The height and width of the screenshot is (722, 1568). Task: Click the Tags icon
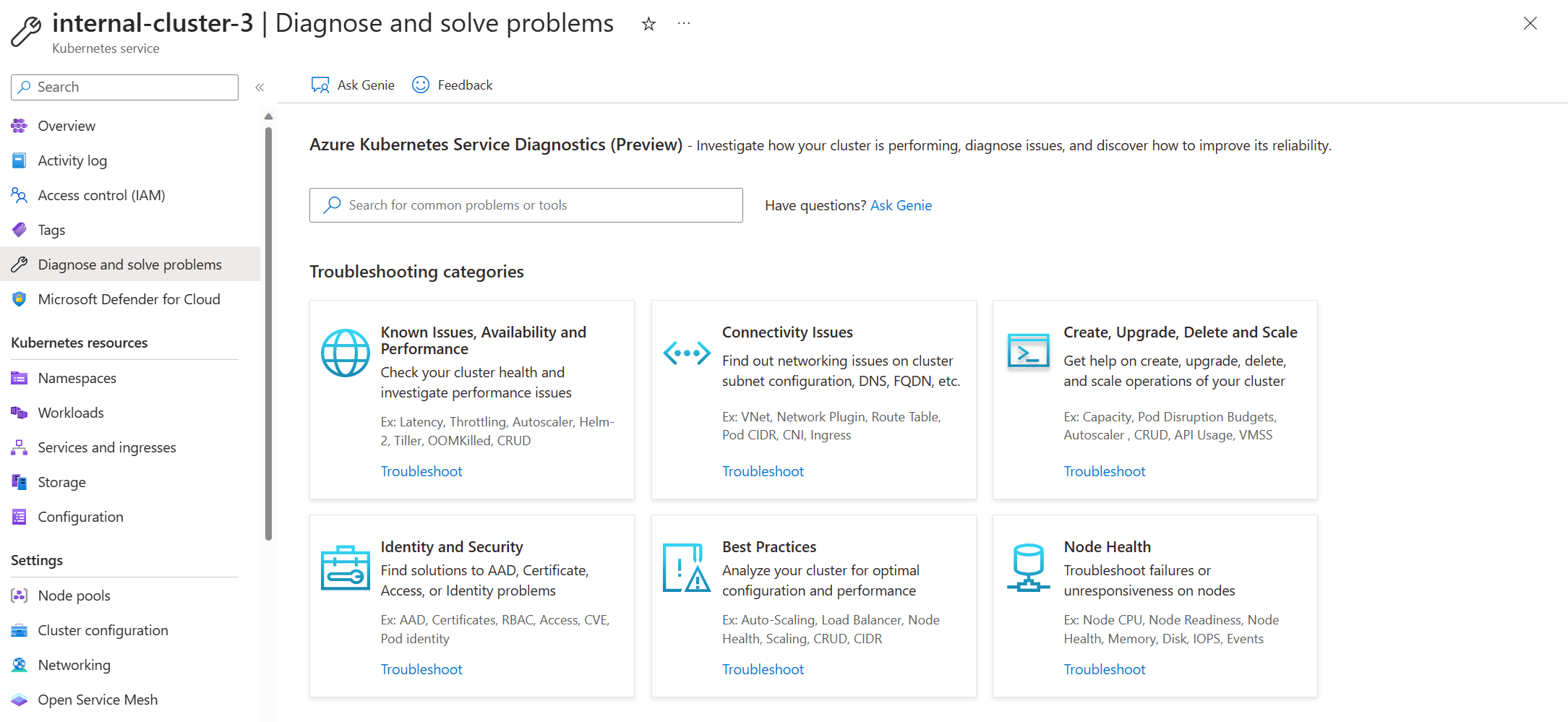click(20, 229)
